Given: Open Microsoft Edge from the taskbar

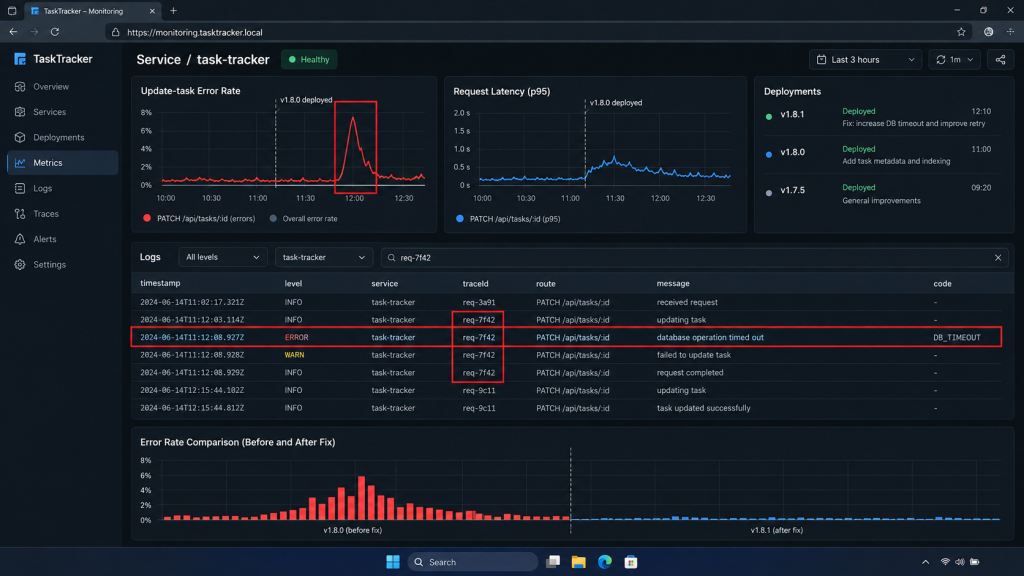Looking at the screenshot, I should (x=605, y=562).
